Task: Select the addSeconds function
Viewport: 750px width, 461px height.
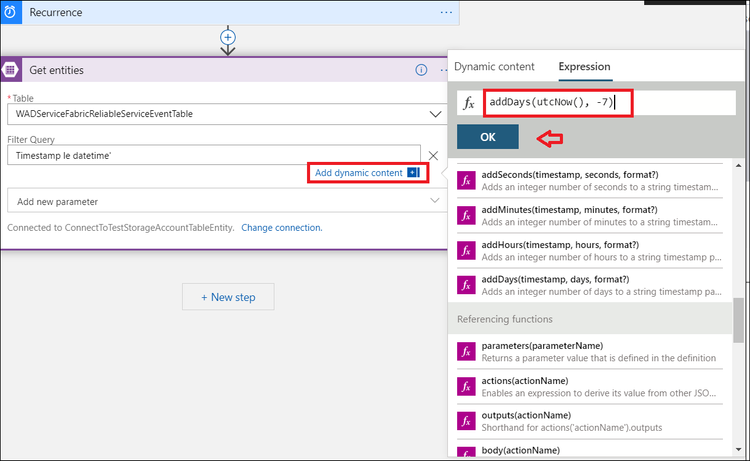Action: tap(589, 181)
